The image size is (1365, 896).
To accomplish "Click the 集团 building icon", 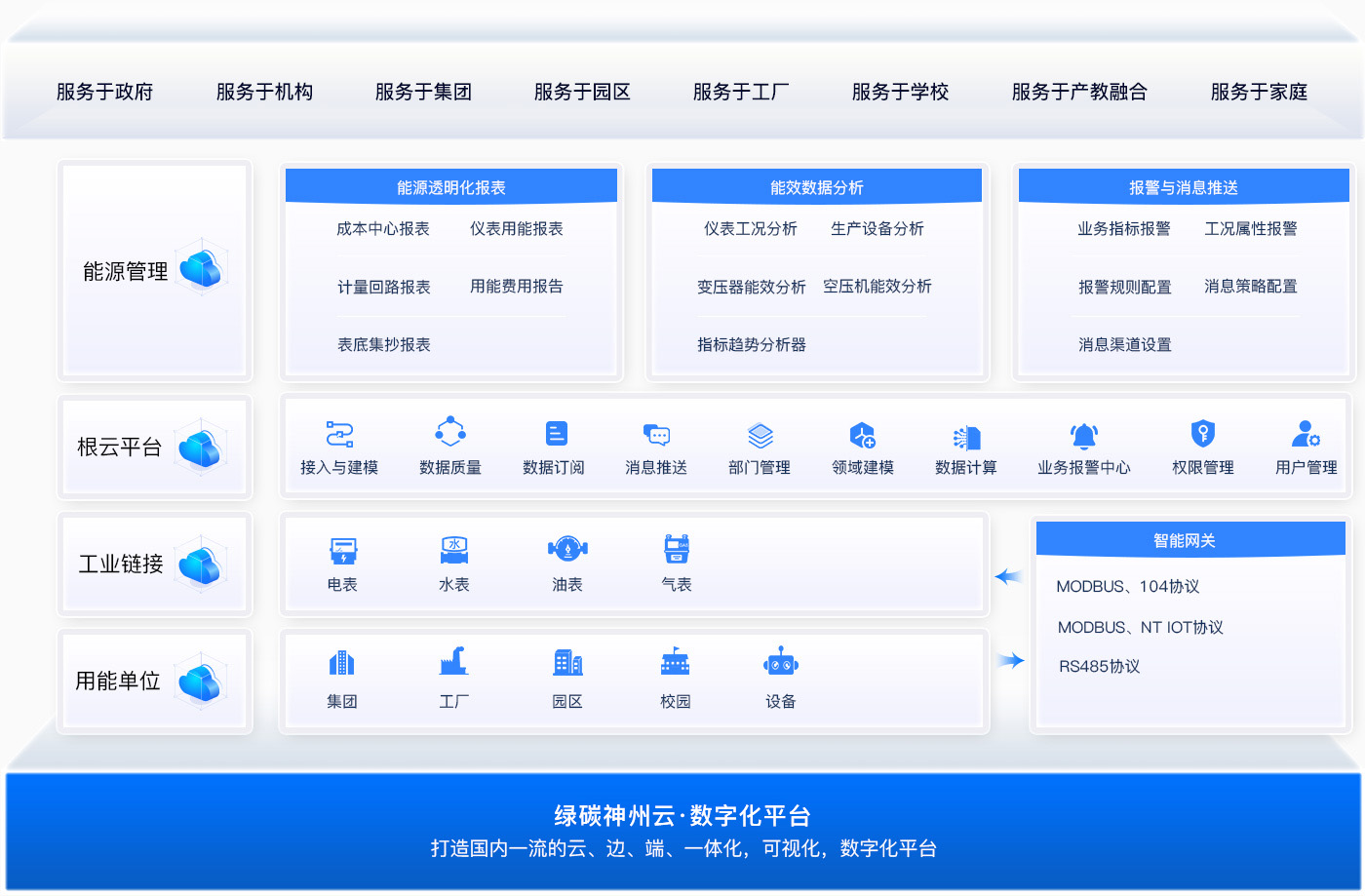I will tap(341, 663).
